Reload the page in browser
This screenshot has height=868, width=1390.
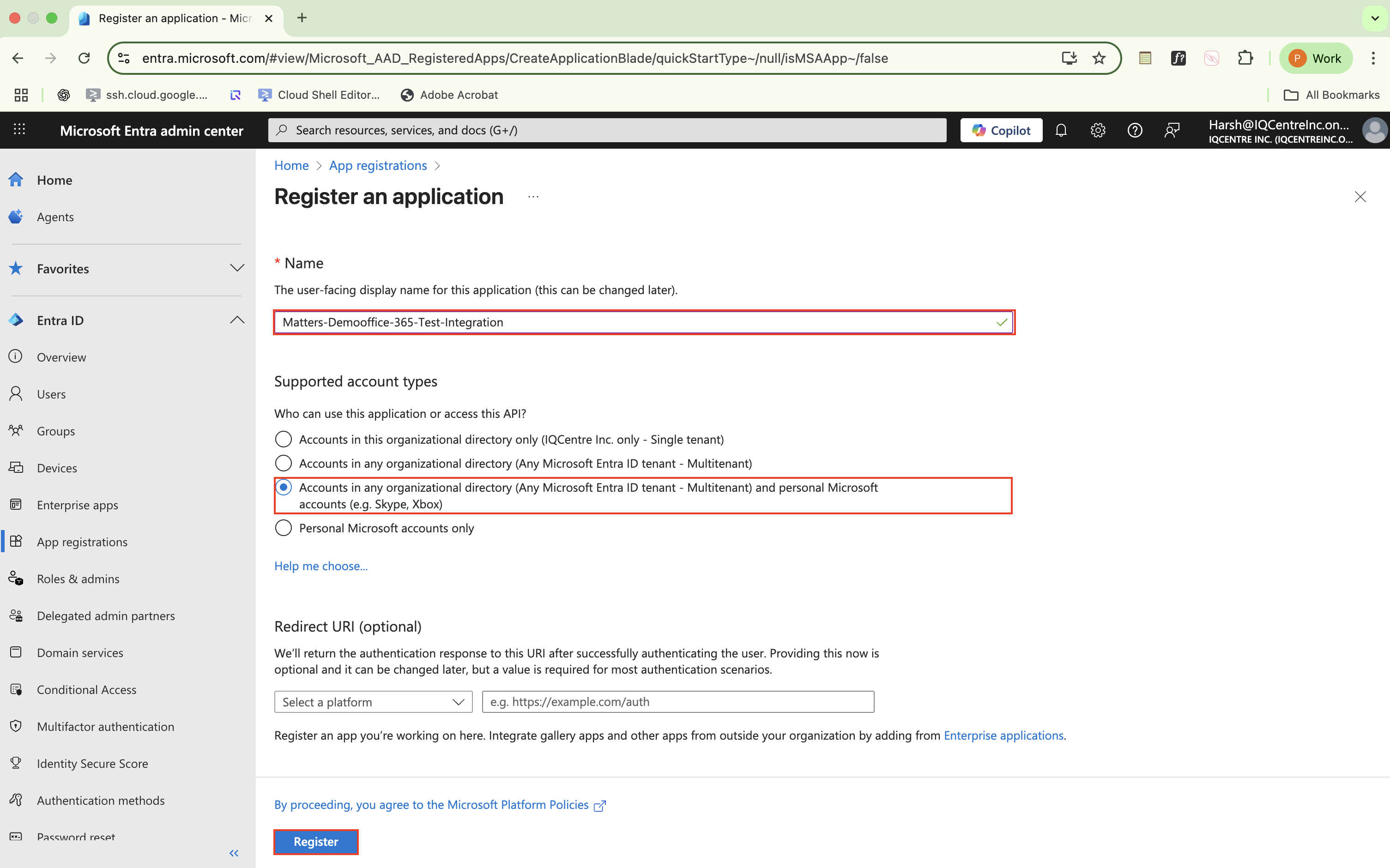pyautogui.click(x=85, y=58)
